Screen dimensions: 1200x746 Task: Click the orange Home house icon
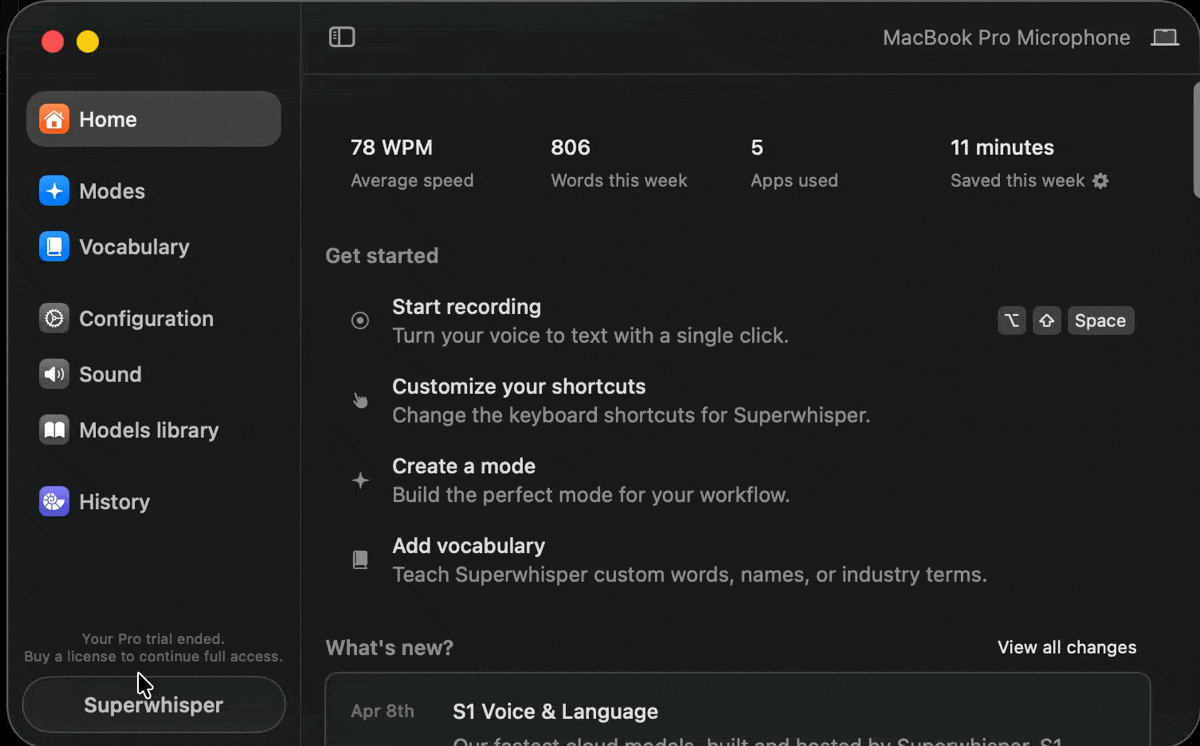coord(54,119)
